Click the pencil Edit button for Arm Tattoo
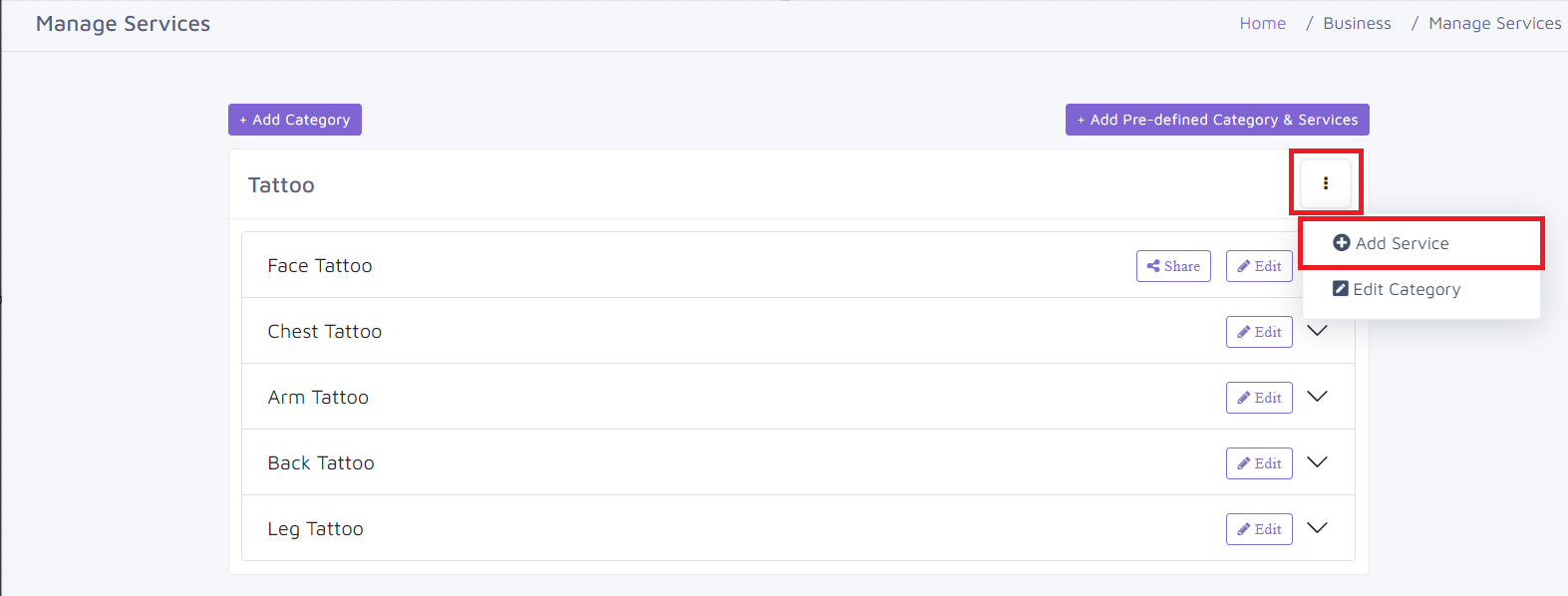 click(x=1259, y=398)
